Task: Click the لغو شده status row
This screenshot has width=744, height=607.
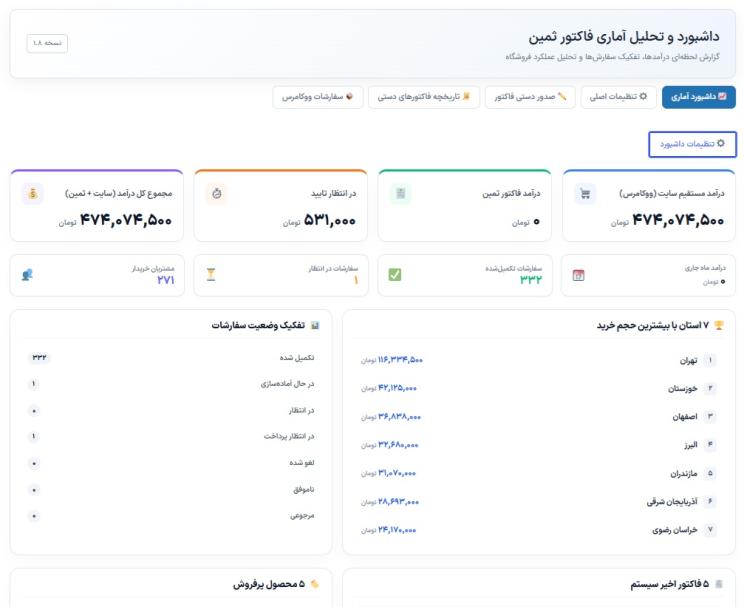Action: (171, 463)
